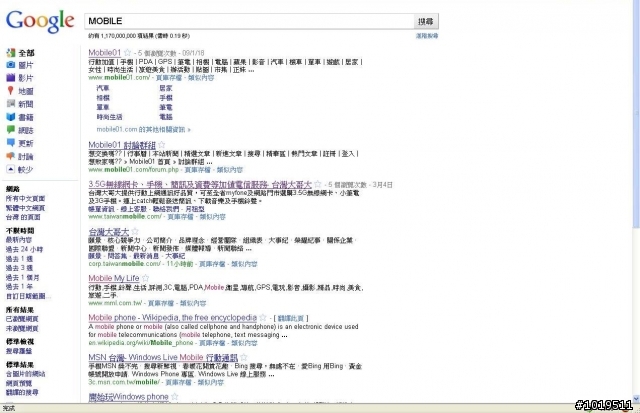Image resolution: width=640 pixels, height=413 pixels.
Task: Filter by 繁體中文網頁 pages
Action: pyautogui.click(x=25, y=208)
